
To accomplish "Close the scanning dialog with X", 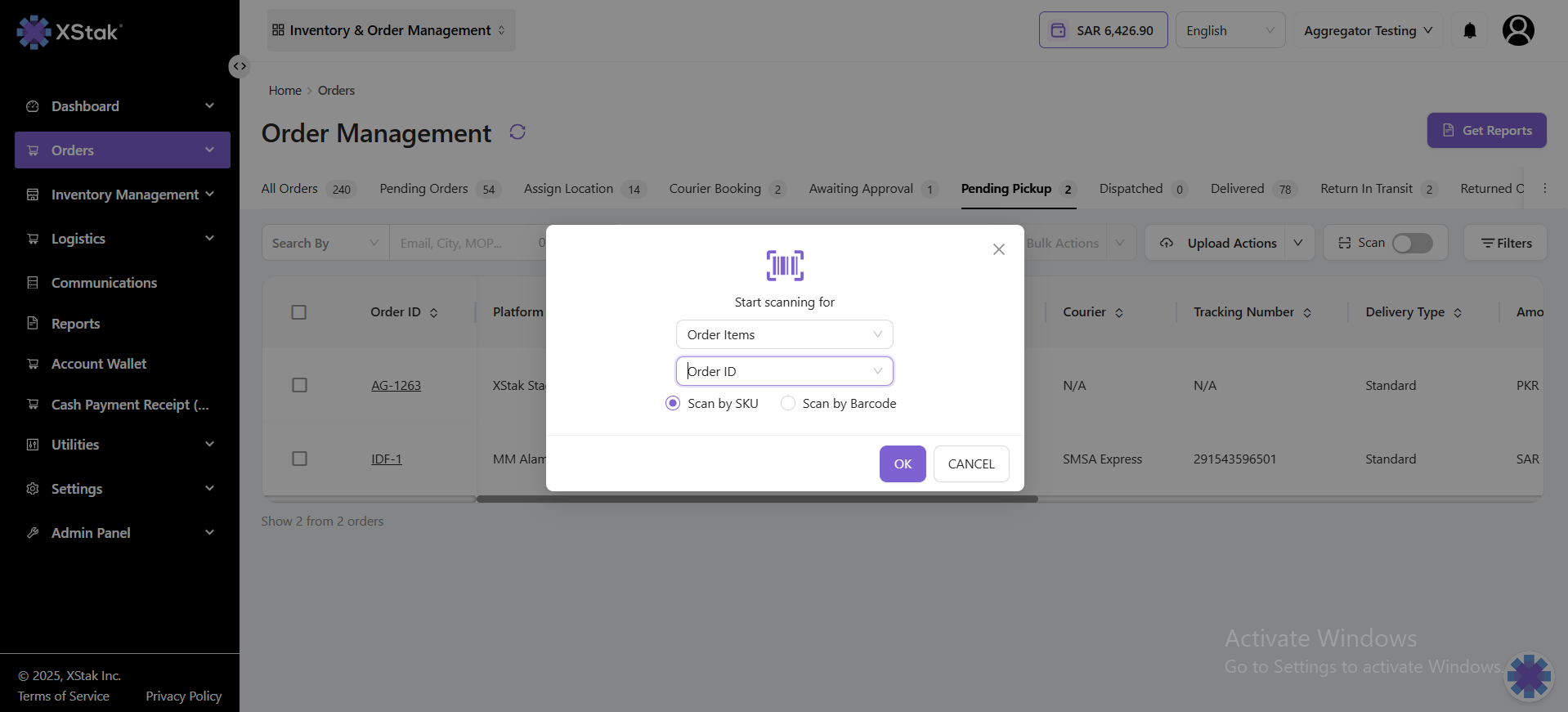I will pyautogui.click(x=998, y=249).
